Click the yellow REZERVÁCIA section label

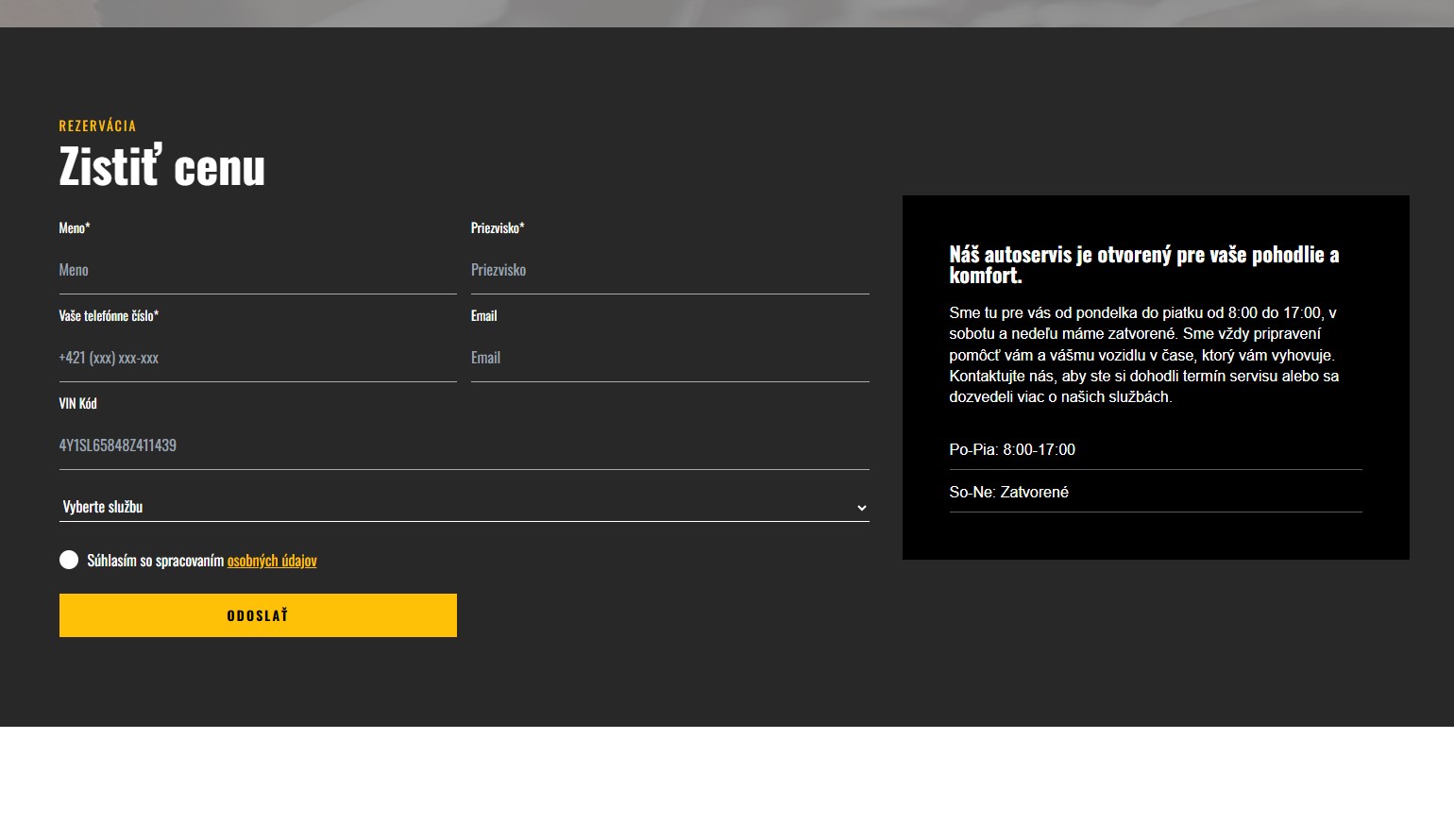(x=97, y=126)
